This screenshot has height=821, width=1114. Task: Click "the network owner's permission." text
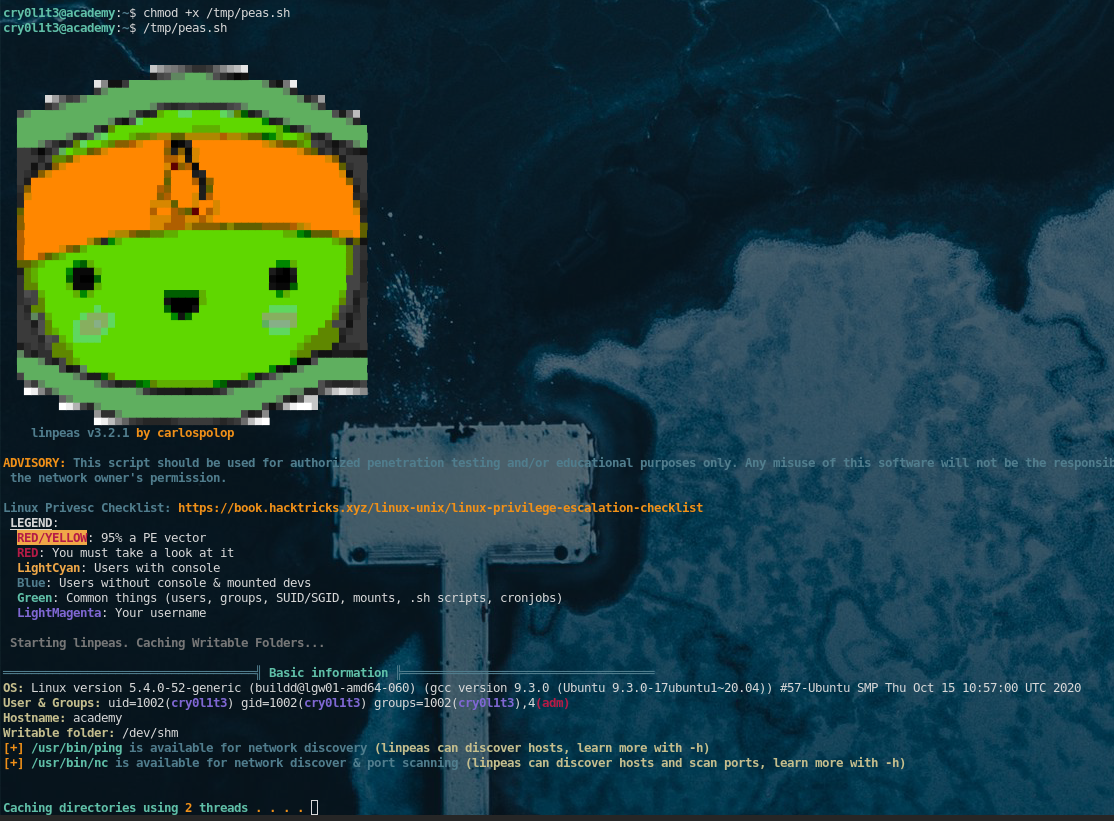tap(118, 478)
